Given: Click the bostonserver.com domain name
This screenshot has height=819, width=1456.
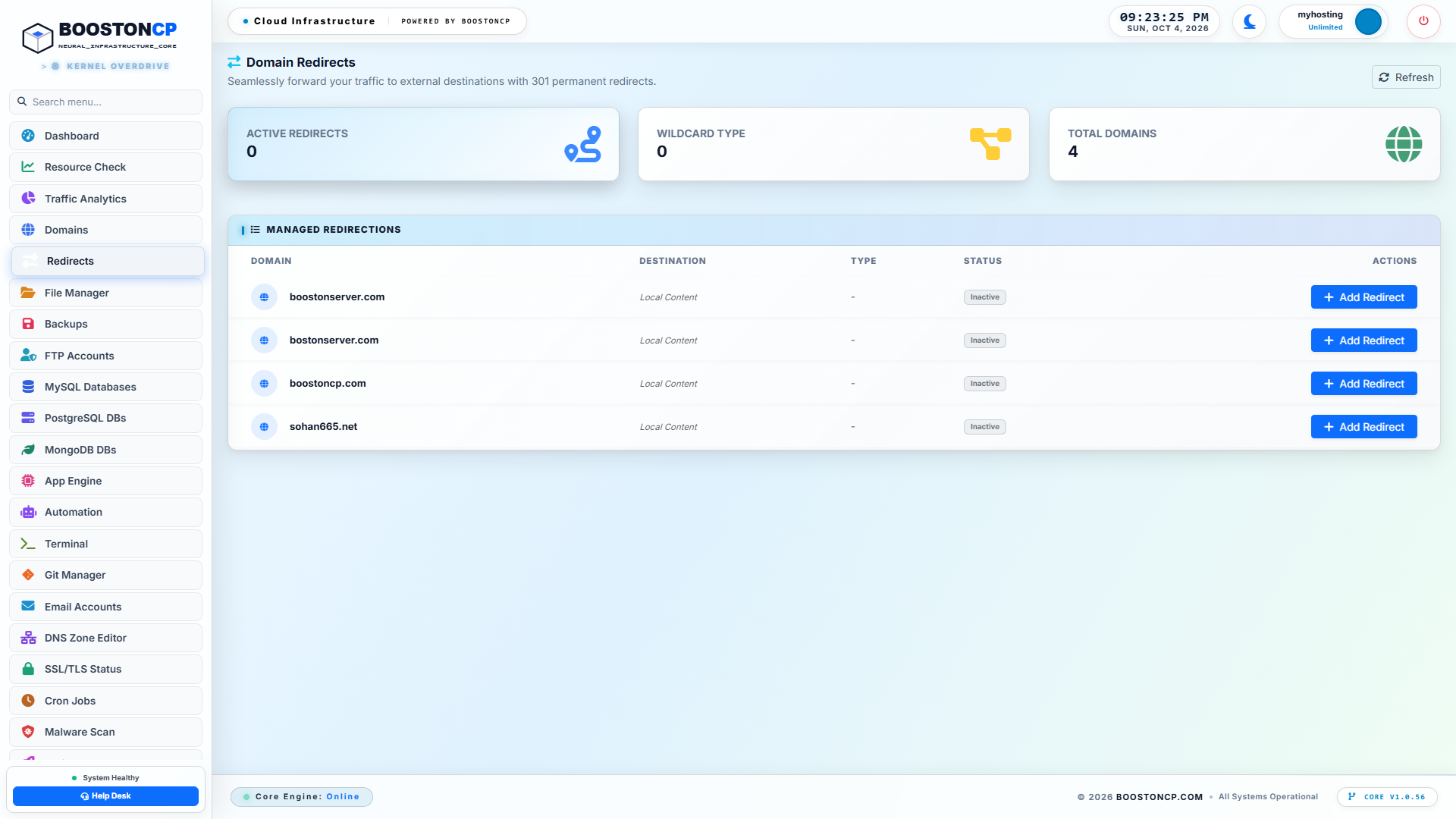Looking at the screenshot, I should pos(334,340).
